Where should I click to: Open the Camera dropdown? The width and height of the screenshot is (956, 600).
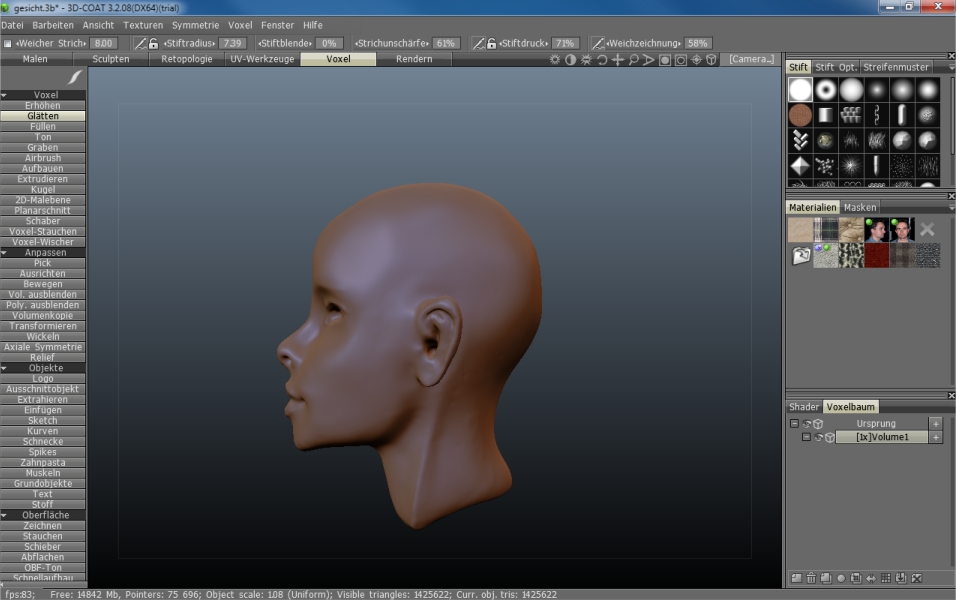750,59
